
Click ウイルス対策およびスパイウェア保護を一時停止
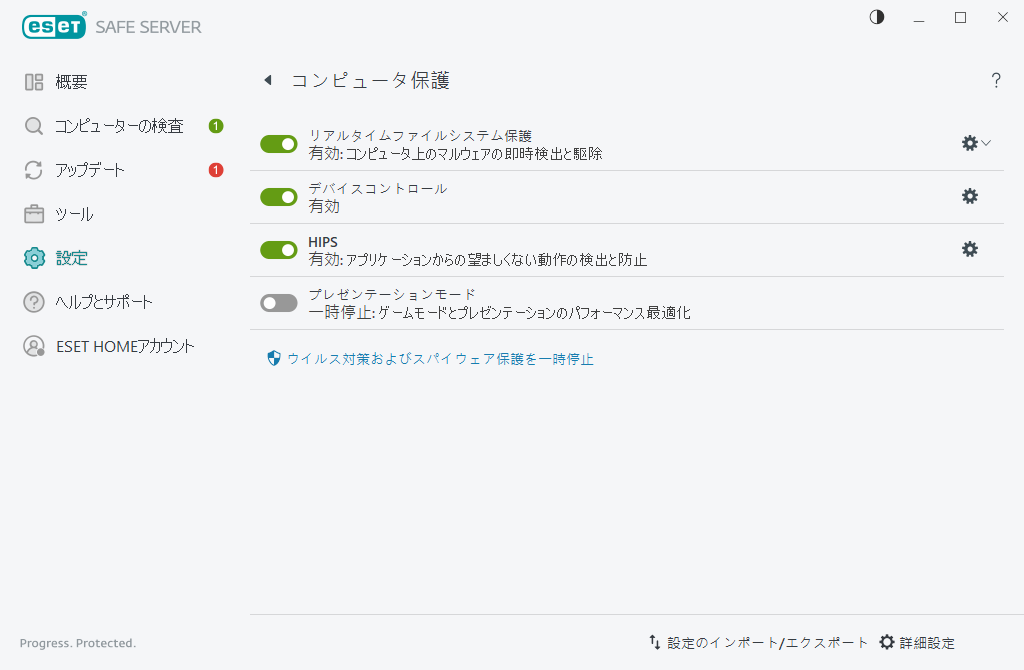440,357
